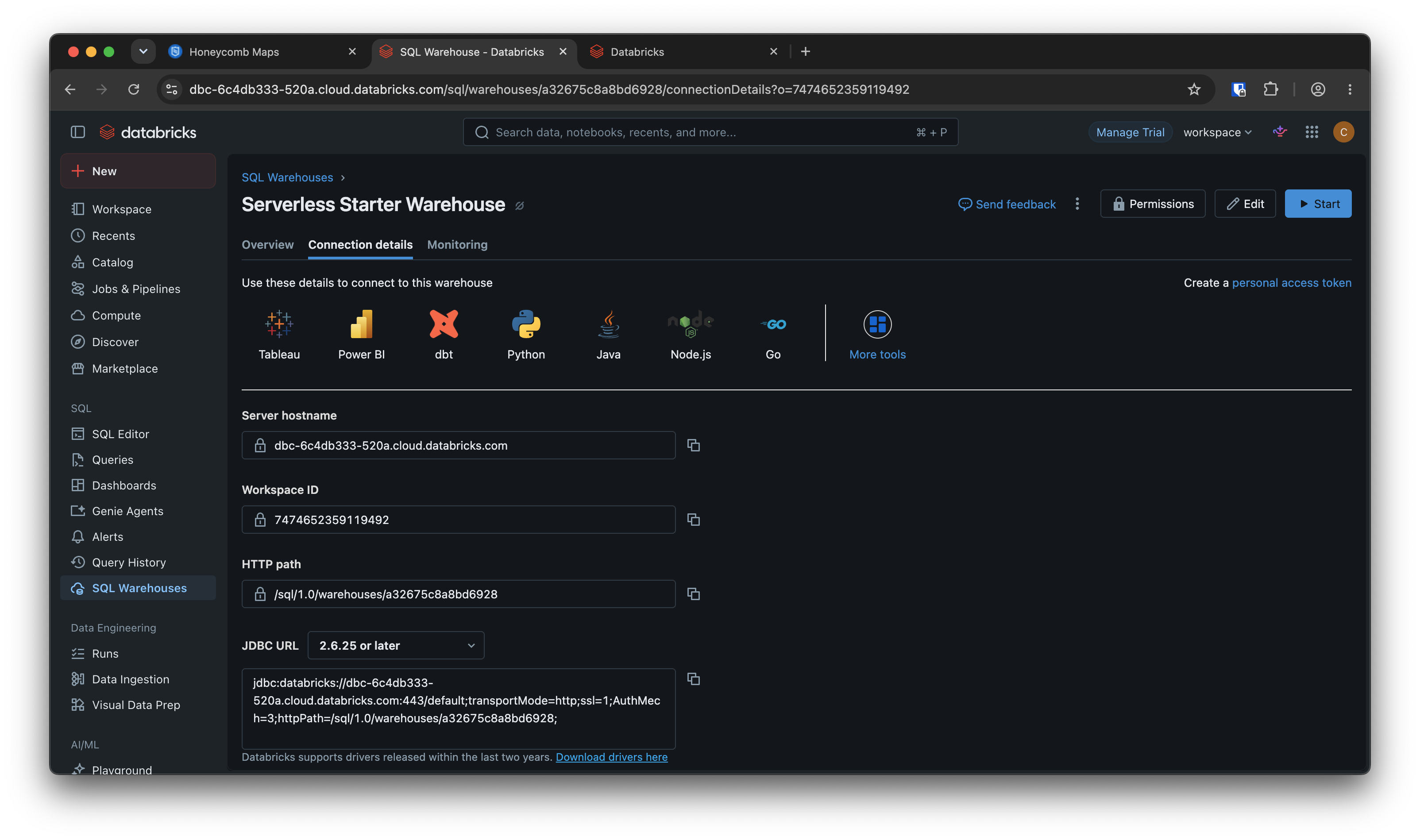Screen dimensions: 1420x840
Task: Open a new browser tab
Action: pos(805,51)
